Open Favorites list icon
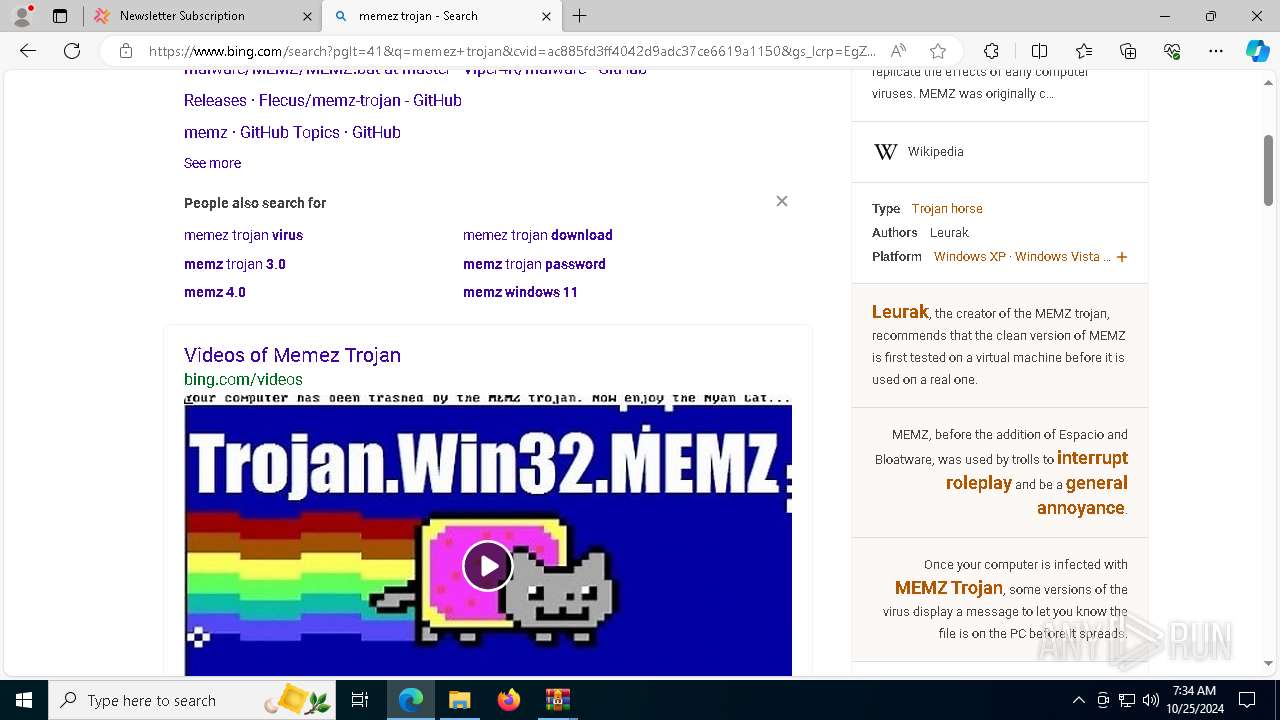The width and height of the screenshot is (1280, 720). point(1084,51)
